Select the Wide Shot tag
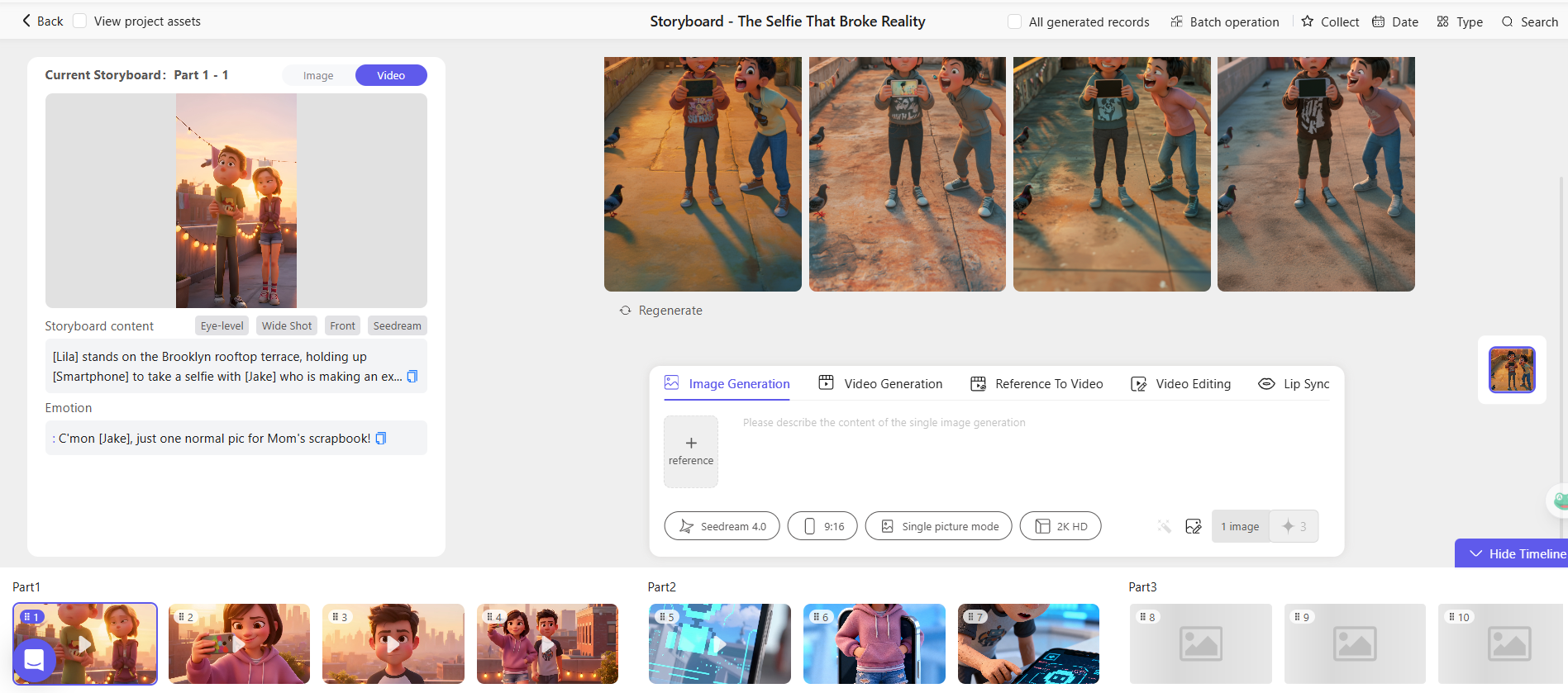This screenshot has height=693, width=1568. pos(287,325)
